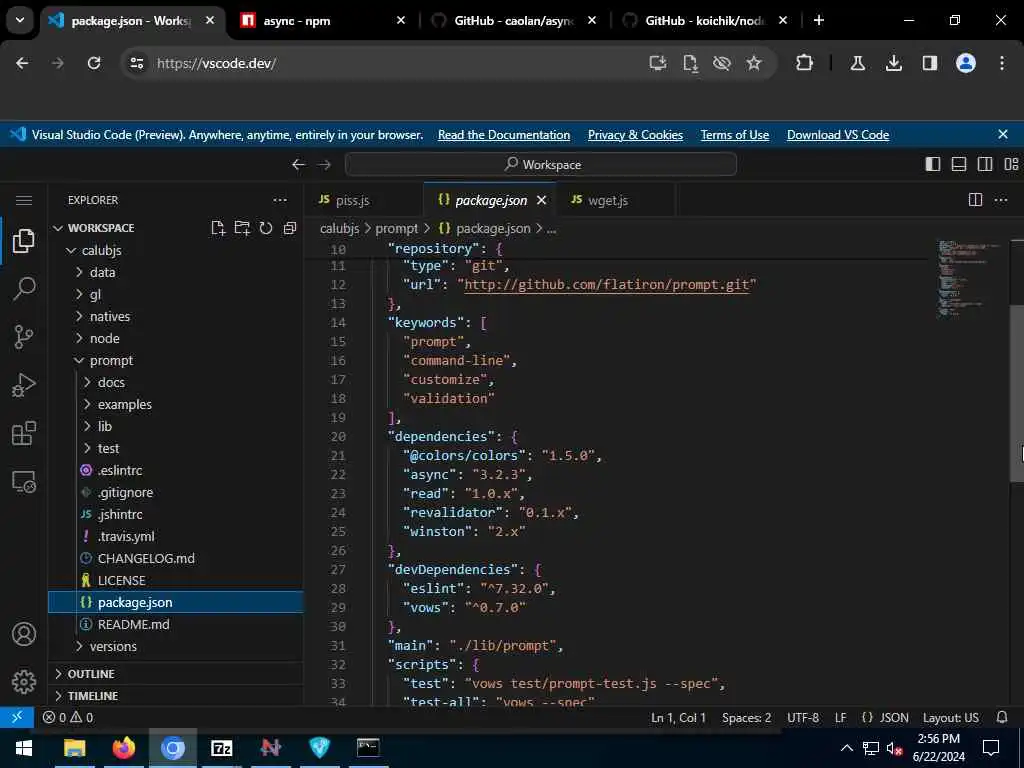The height and width of the screenshot is (768, 1024).
Task: Create a new folder in workspace
Action: [x=242, y=228]
